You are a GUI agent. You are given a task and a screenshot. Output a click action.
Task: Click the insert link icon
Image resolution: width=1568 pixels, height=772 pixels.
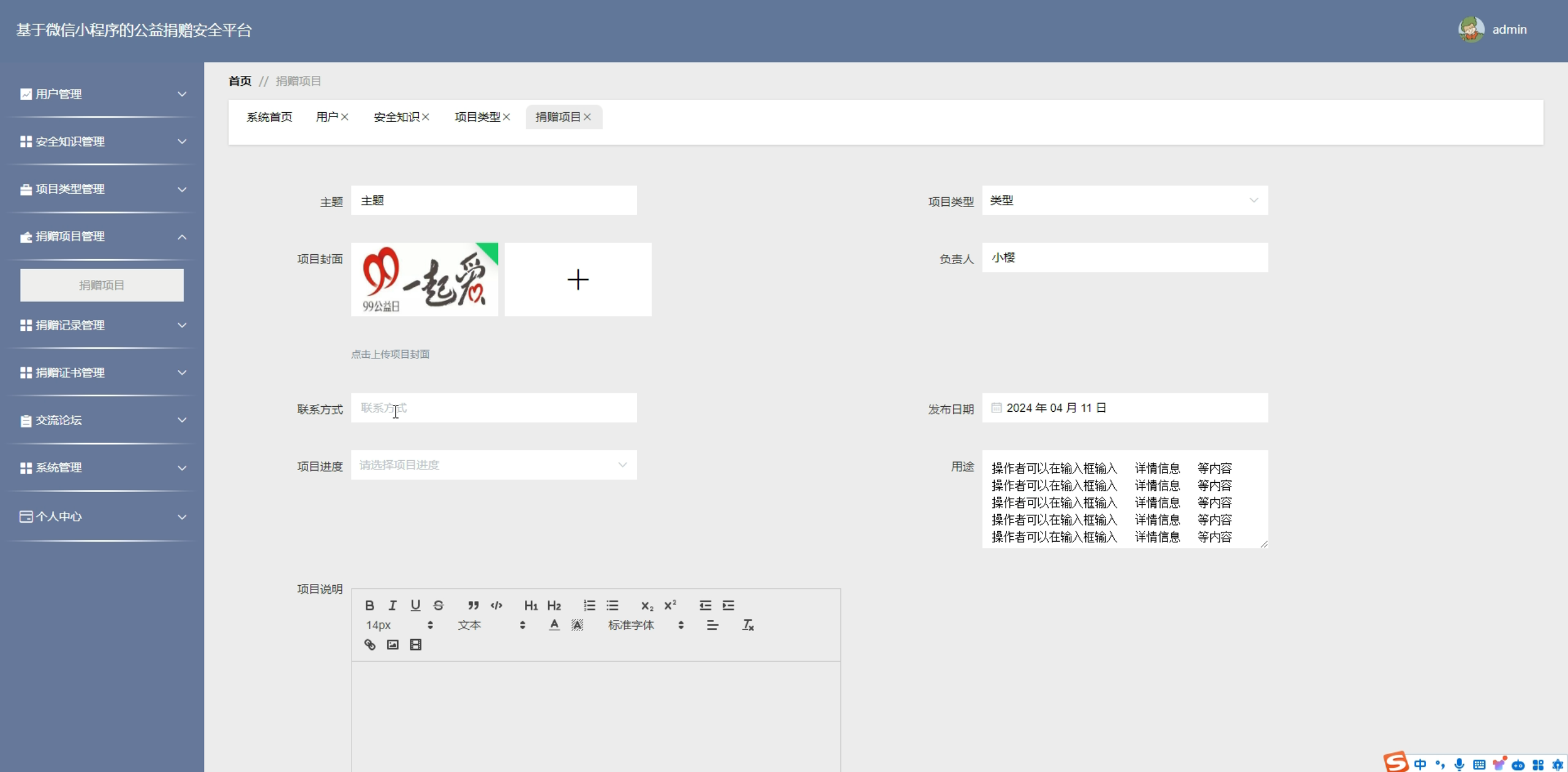tap(369, 645)
